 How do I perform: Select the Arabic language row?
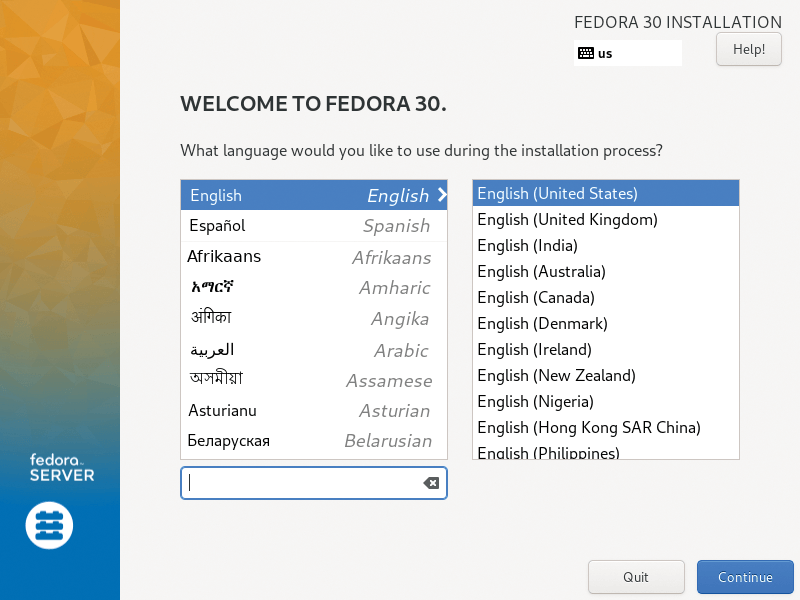[x=314, y=350]
